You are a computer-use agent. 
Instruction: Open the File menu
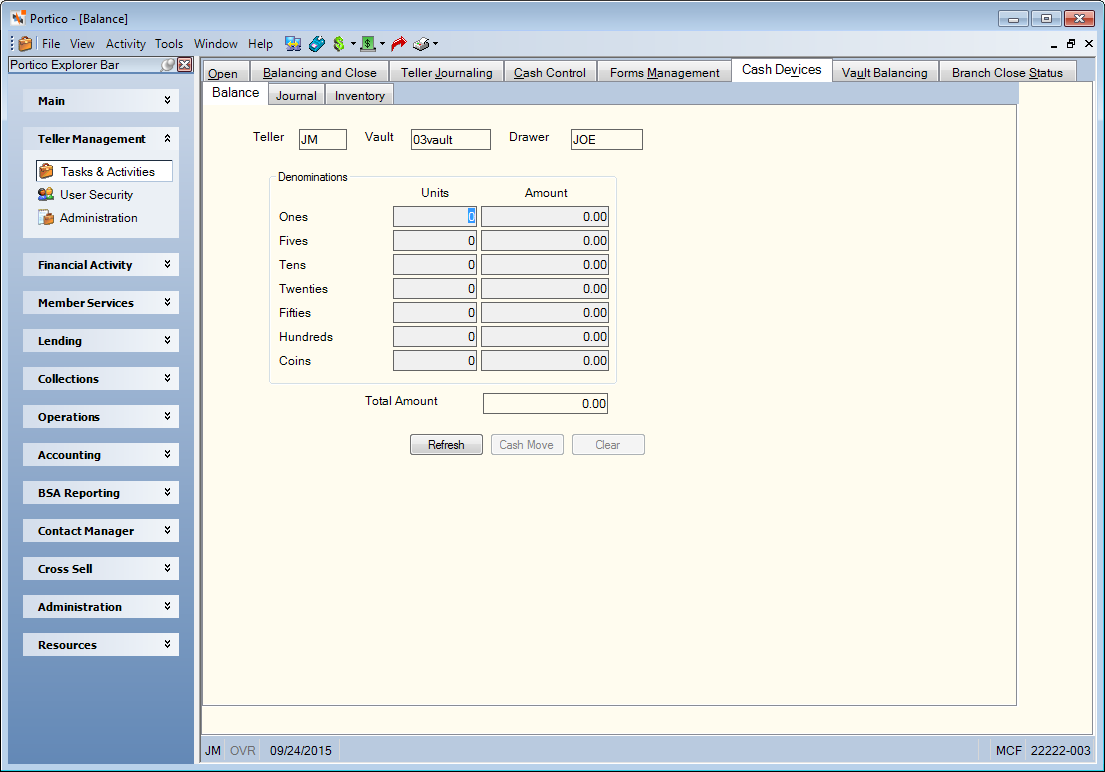(51, 44)
